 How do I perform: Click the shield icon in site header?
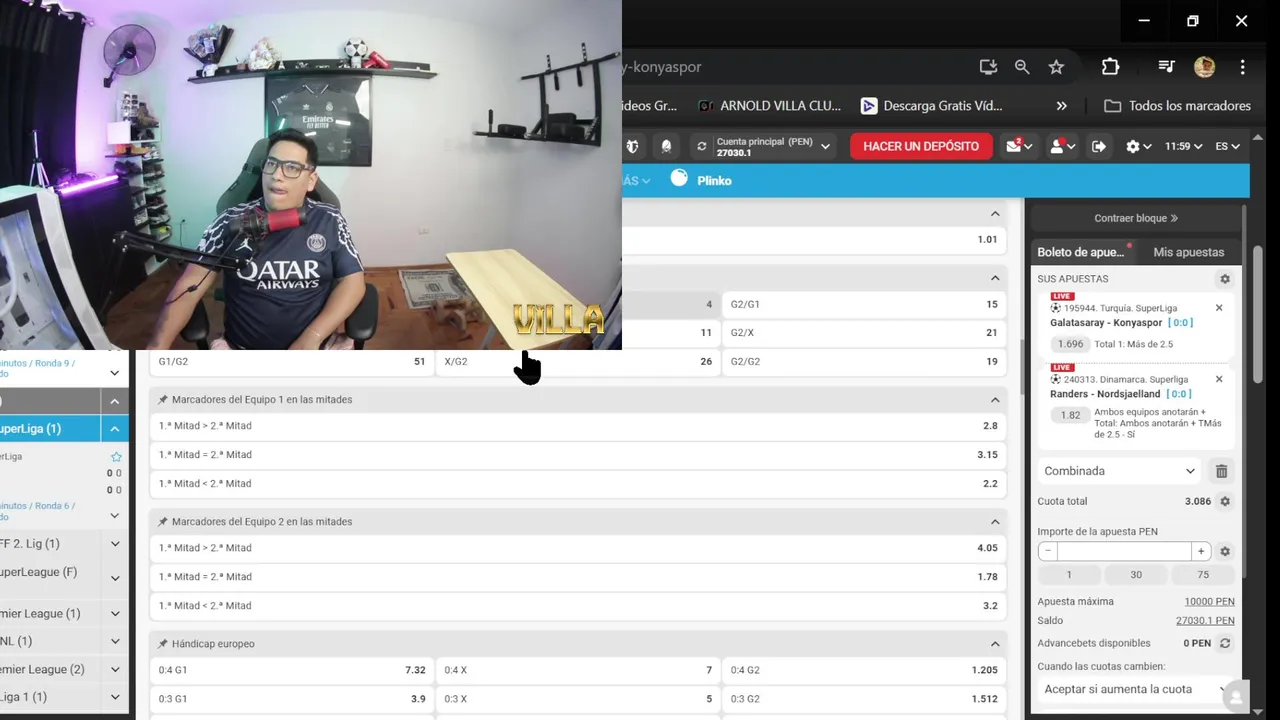point(632,146)
